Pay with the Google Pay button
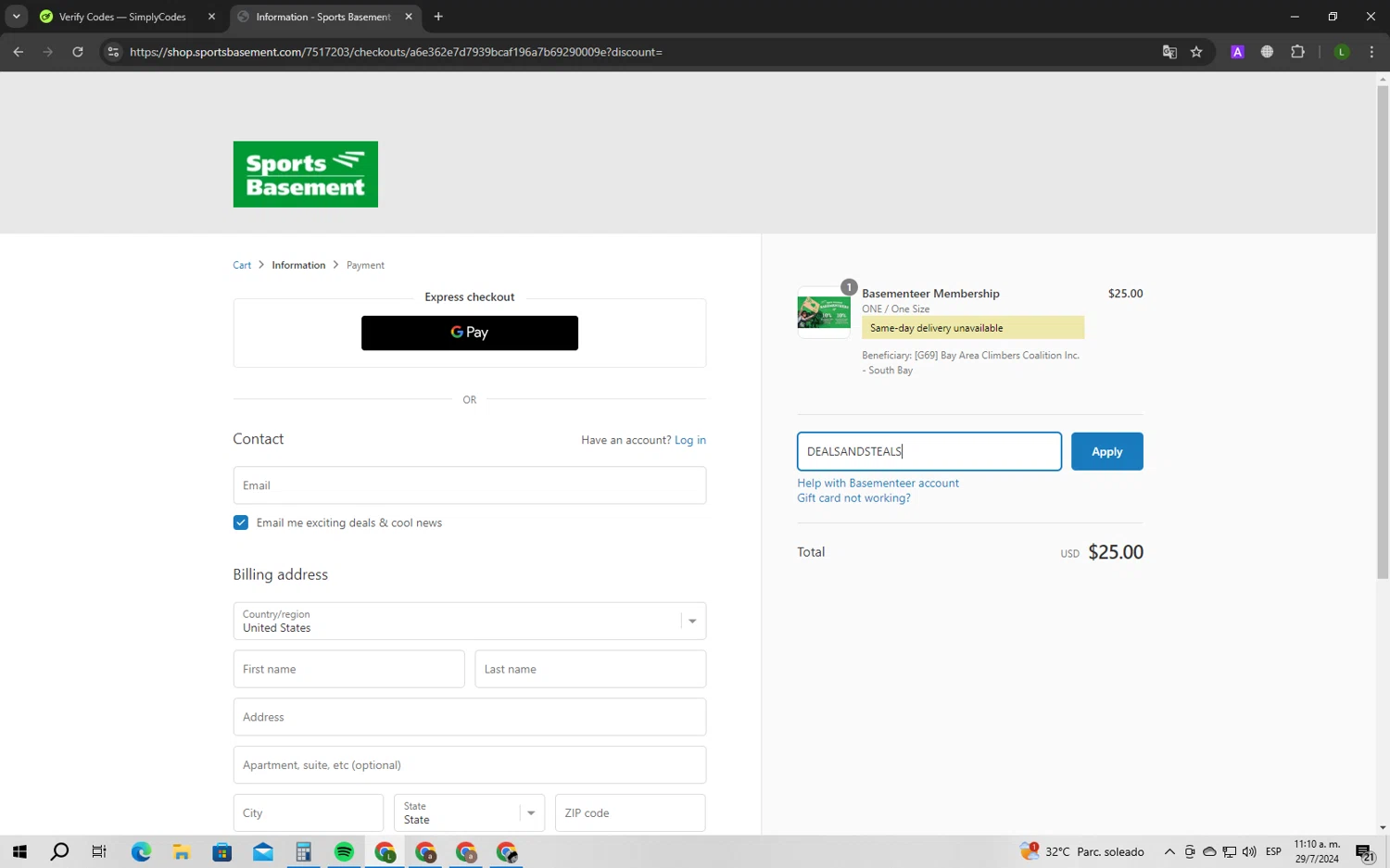 (470, 333)
